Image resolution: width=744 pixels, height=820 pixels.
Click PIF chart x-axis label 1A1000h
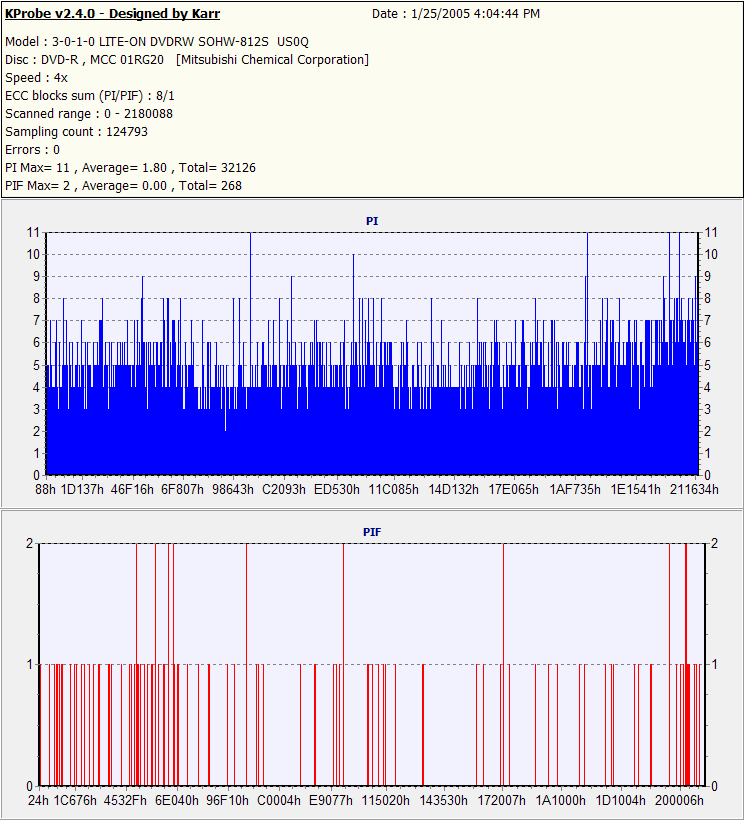pos(560,801)
